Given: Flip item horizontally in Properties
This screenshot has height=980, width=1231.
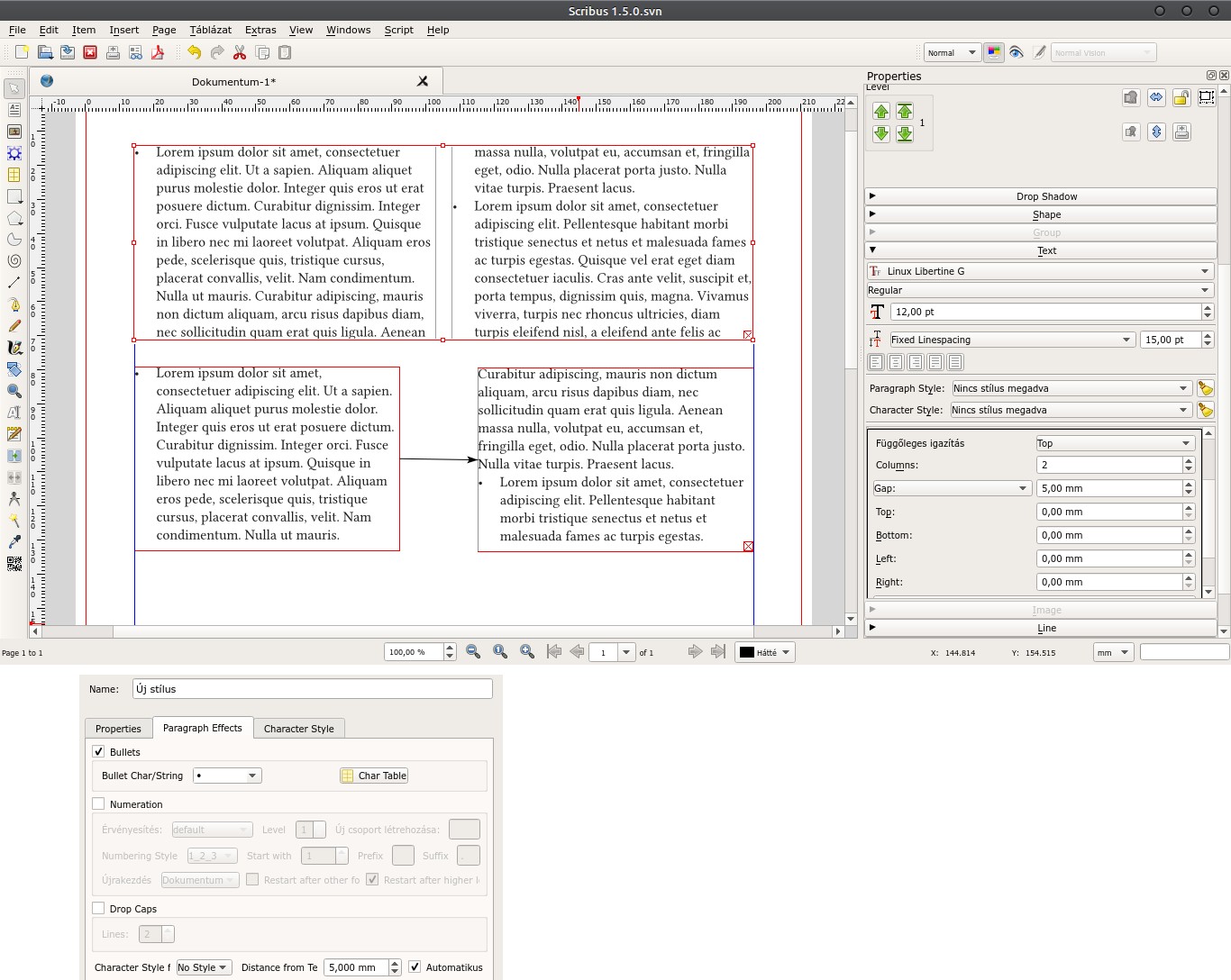Looking at the screenshot, I should pos(1156,97).
